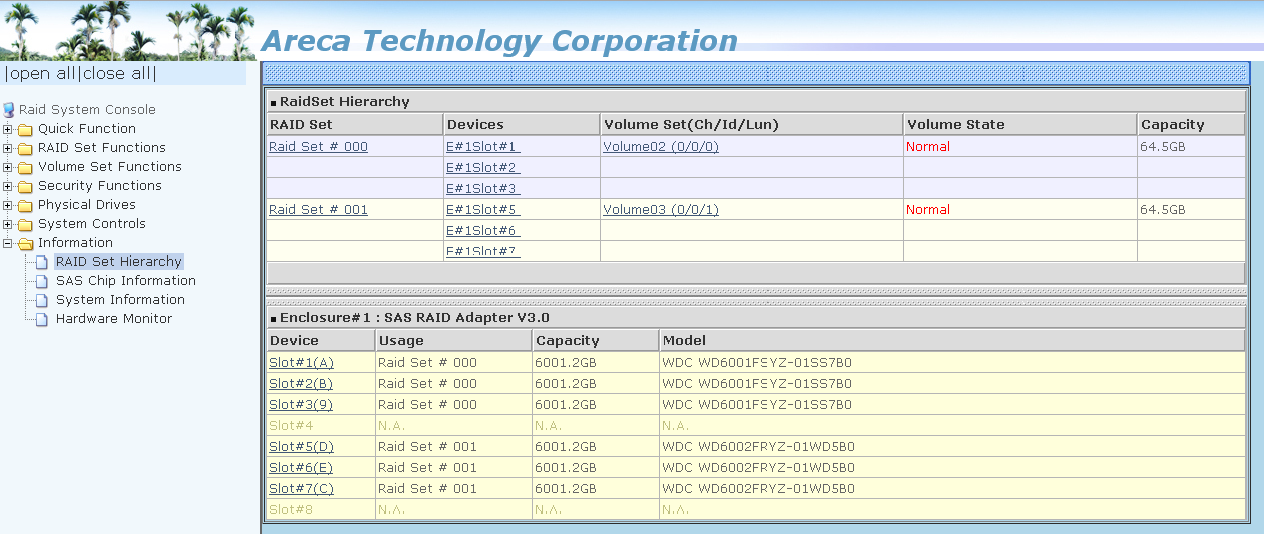1264x534 pixels.
Task: Click the RAID Set Functions folder icon
Action: (x=25, y=148)
